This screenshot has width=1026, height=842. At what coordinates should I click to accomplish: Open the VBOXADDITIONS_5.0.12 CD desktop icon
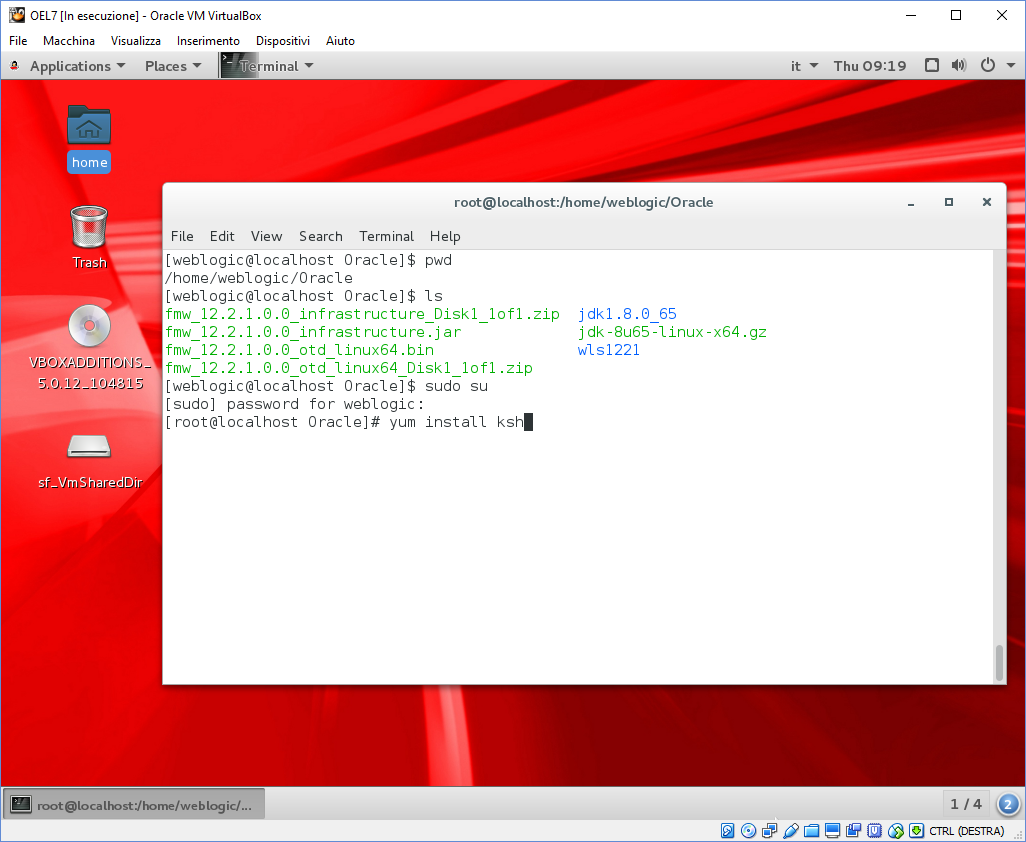pos(88,328)
